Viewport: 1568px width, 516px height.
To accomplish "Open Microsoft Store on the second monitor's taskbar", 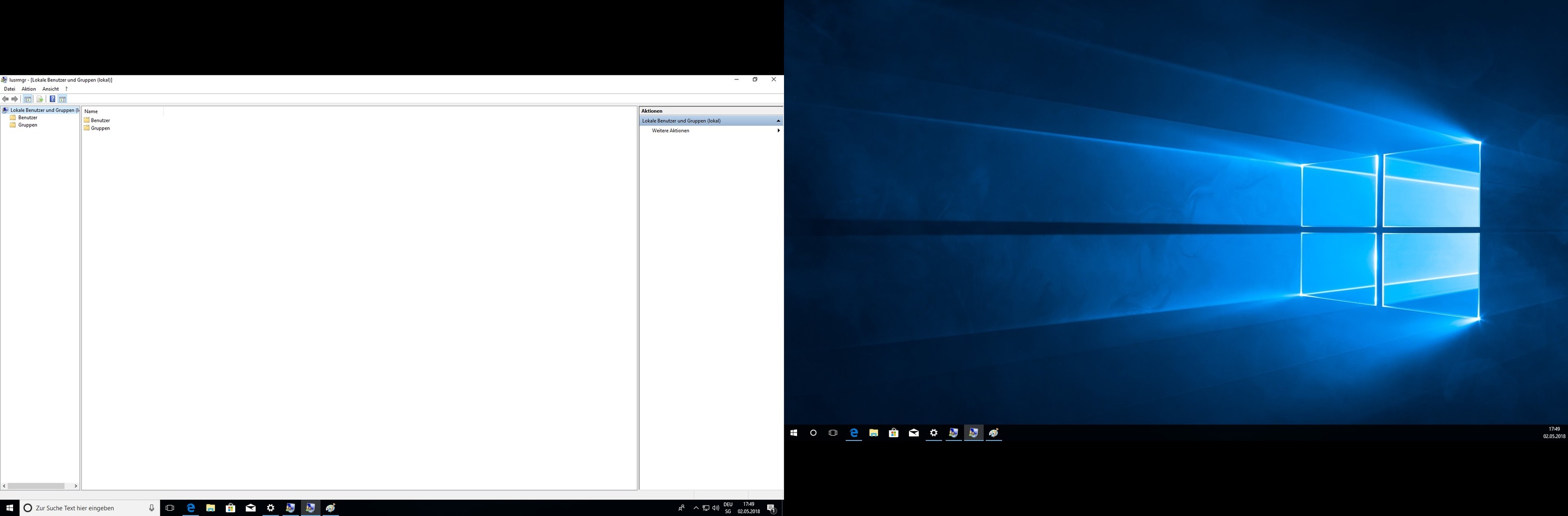I will pyautogui.click(x=894, y=432).
